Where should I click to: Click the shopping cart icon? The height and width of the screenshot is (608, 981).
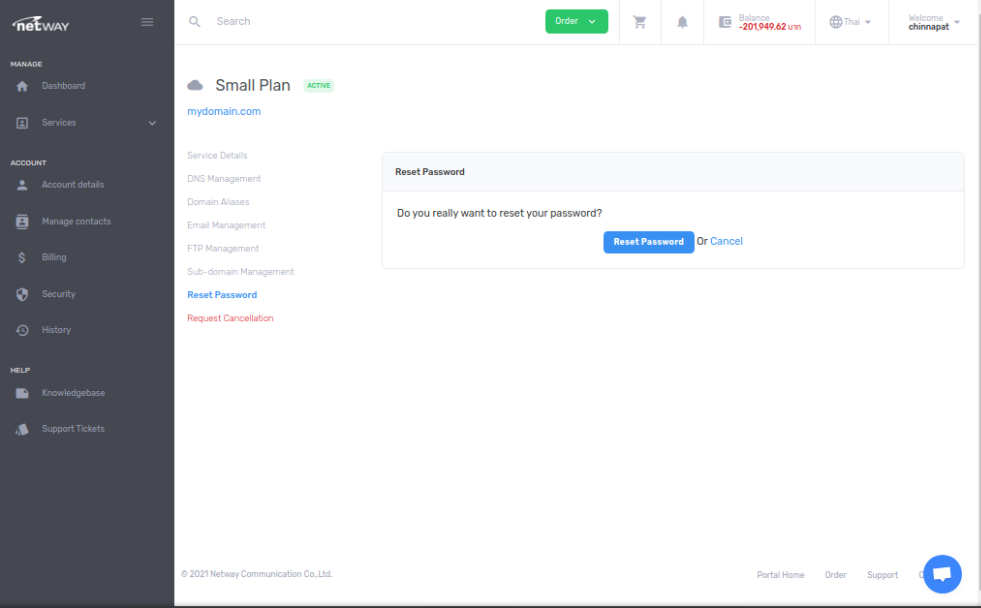click(640, 22)
